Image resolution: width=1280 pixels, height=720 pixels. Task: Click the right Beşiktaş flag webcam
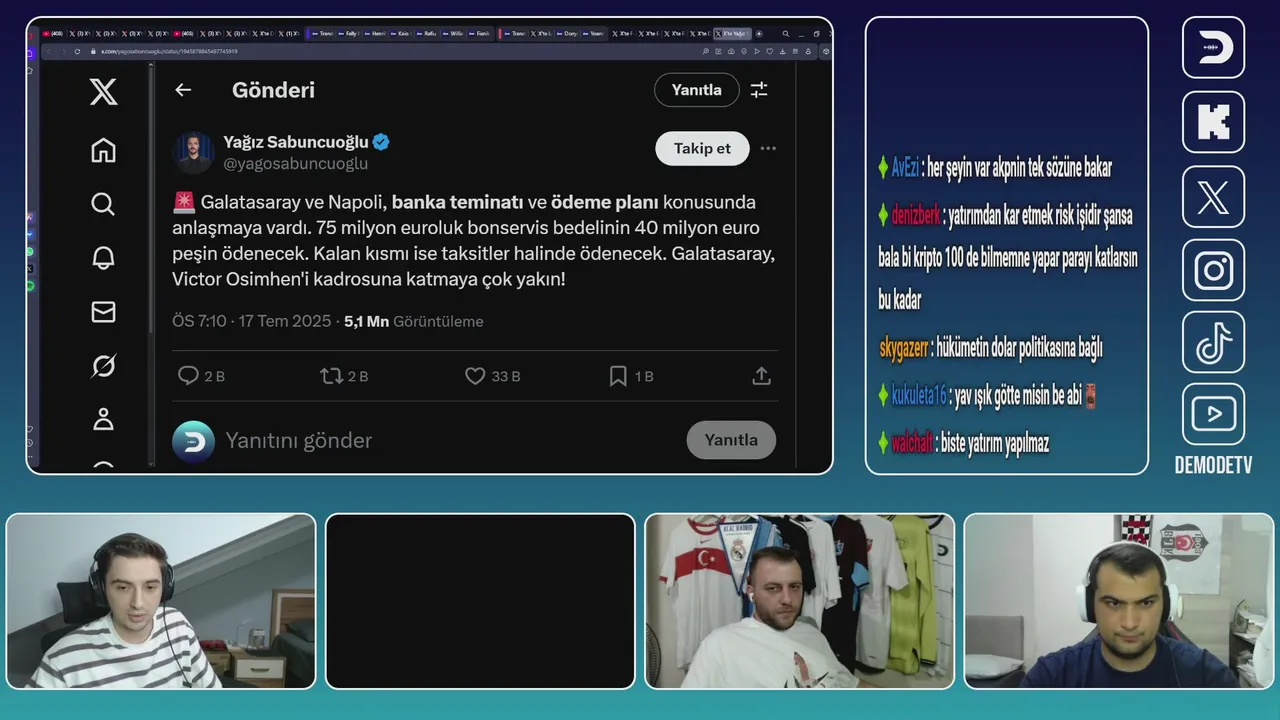(1118, 601)
